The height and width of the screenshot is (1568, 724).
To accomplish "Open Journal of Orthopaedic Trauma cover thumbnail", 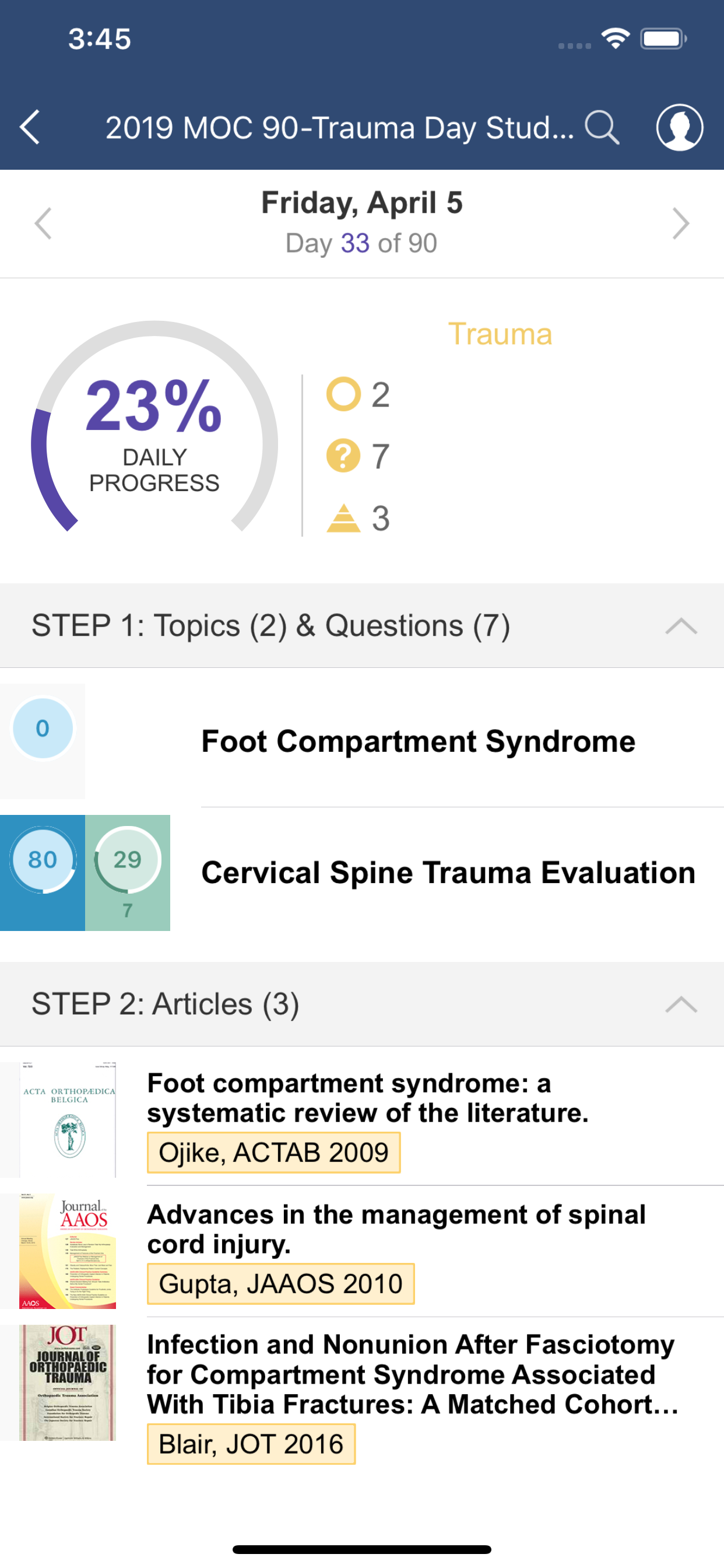I will [x=68, y=1382].
